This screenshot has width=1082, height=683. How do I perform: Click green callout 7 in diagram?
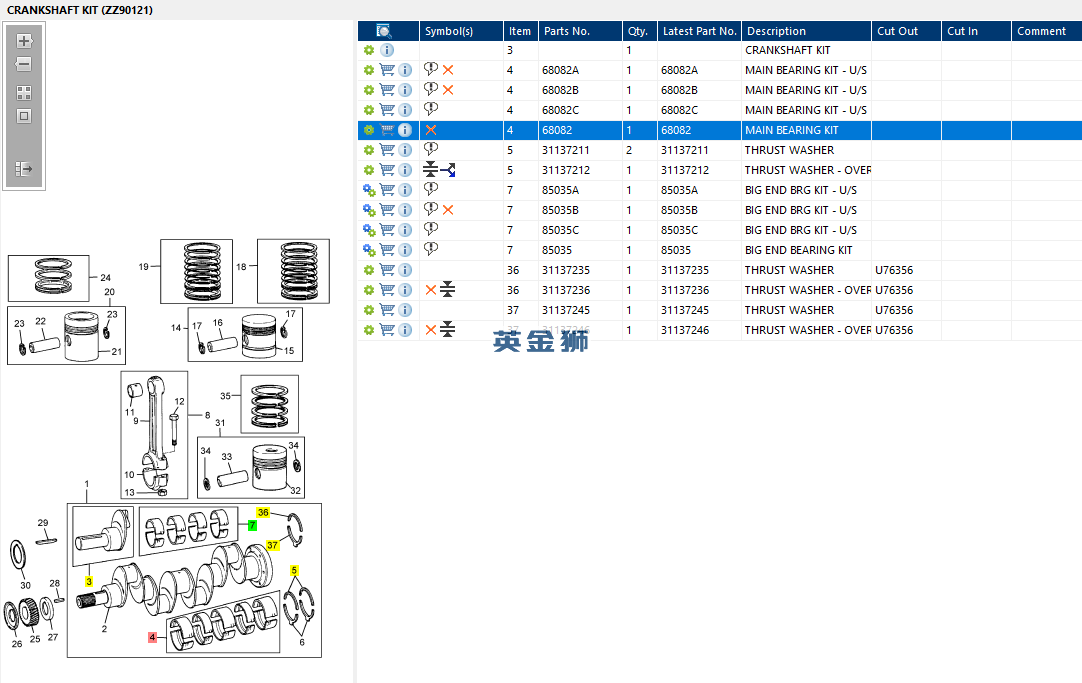pyautogui.click(x=253, y=524)
